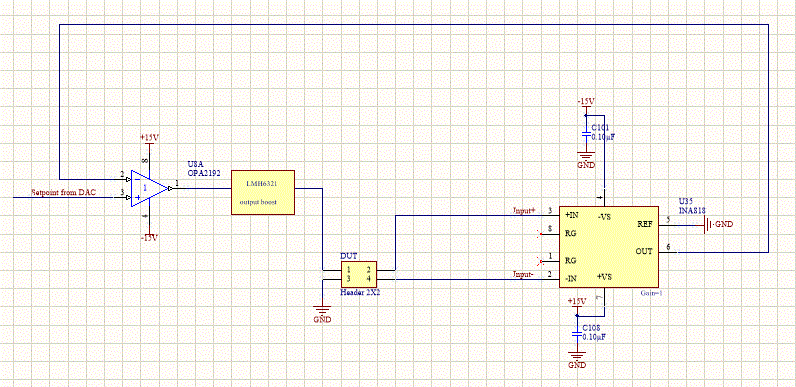This screenshot has width=796, height=387.
Task: Select the no-connect marker on RG pin 1
Action: click(x=541, y=261)
